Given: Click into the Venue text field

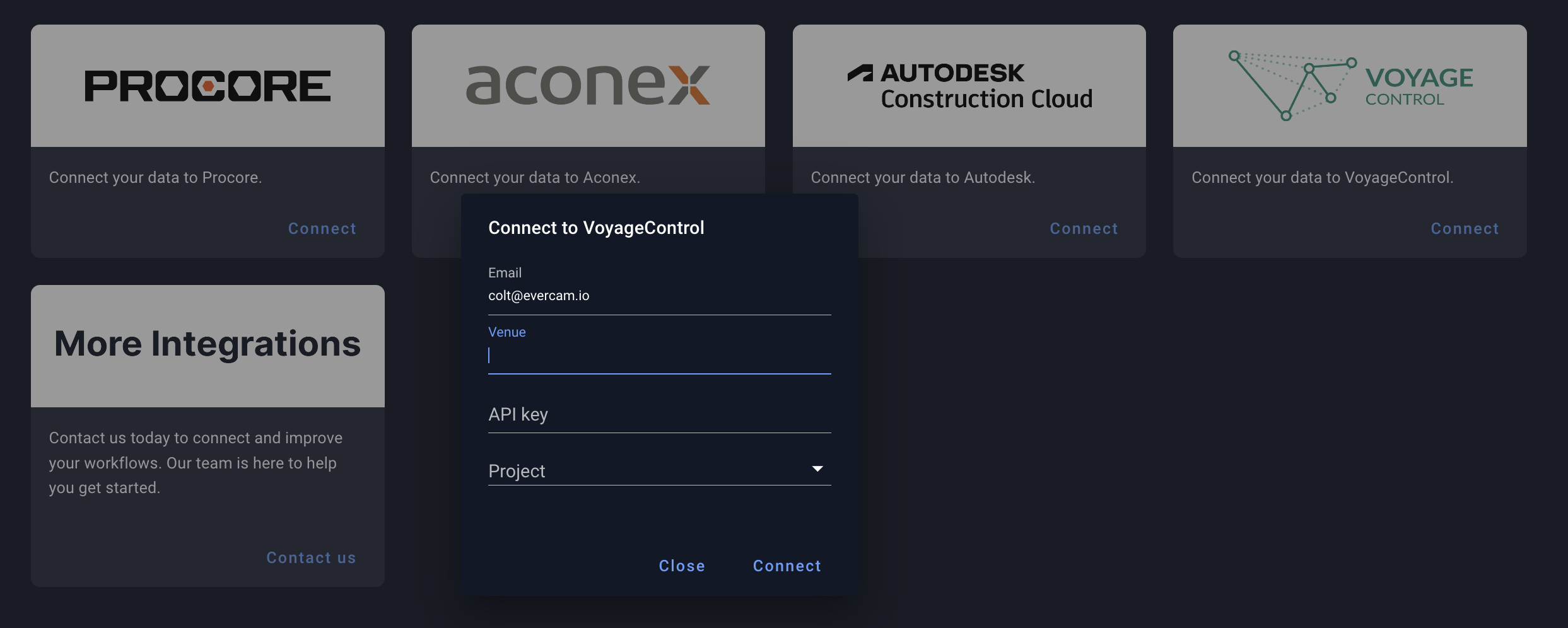Looking at the screenshot, I should pyautogui.click(x=659, y=356).
